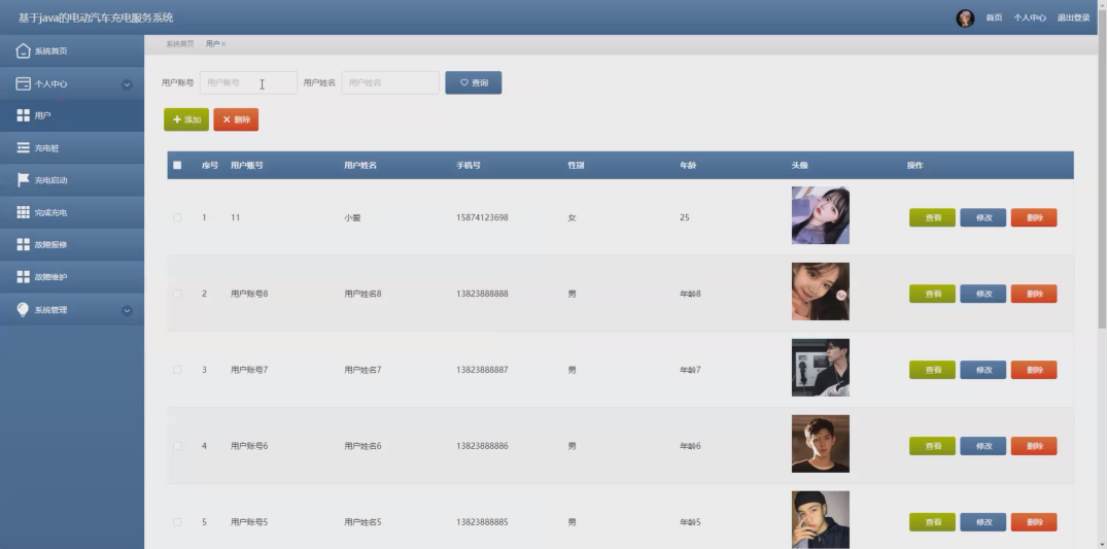The height and width of the screenshot is (549, 1108).
Task: Click 退出登录 in top bar
Action: [x=1073, y=18]
